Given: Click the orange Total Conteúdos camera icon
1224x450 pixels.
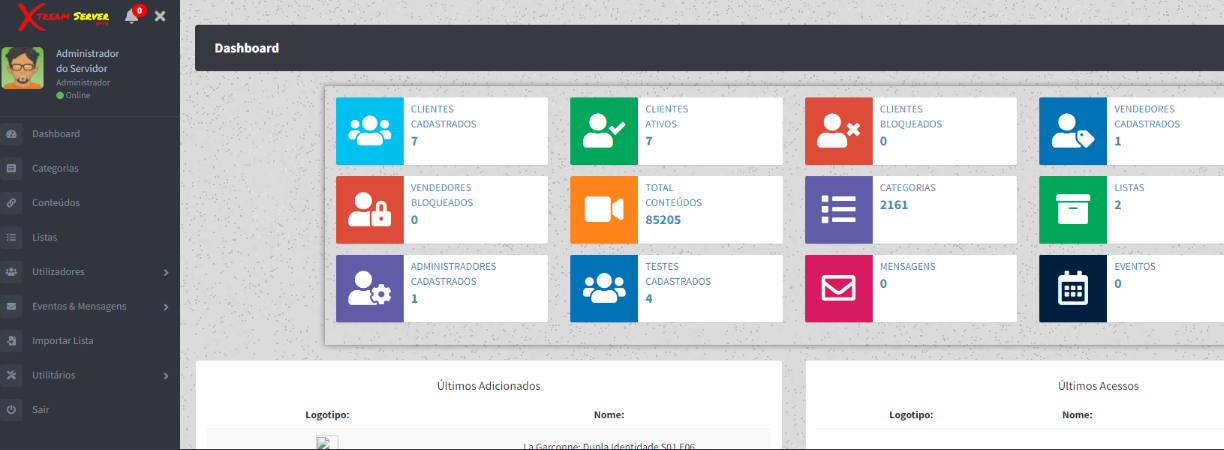Looking at the screenshot, I should tap(604, 210).
